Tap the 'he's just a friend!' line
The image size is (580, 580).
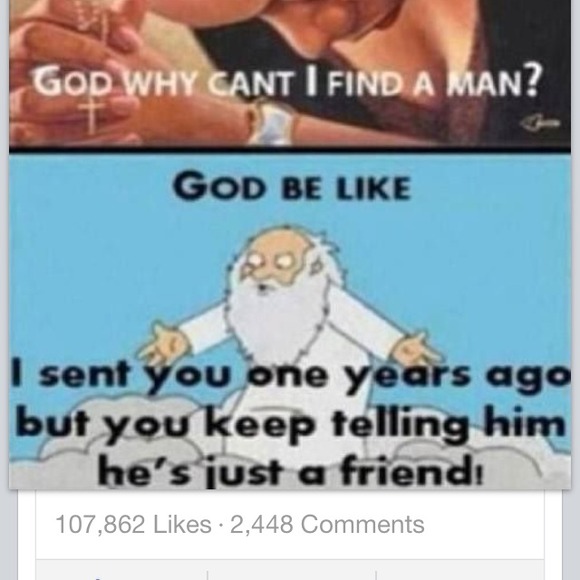290,470
